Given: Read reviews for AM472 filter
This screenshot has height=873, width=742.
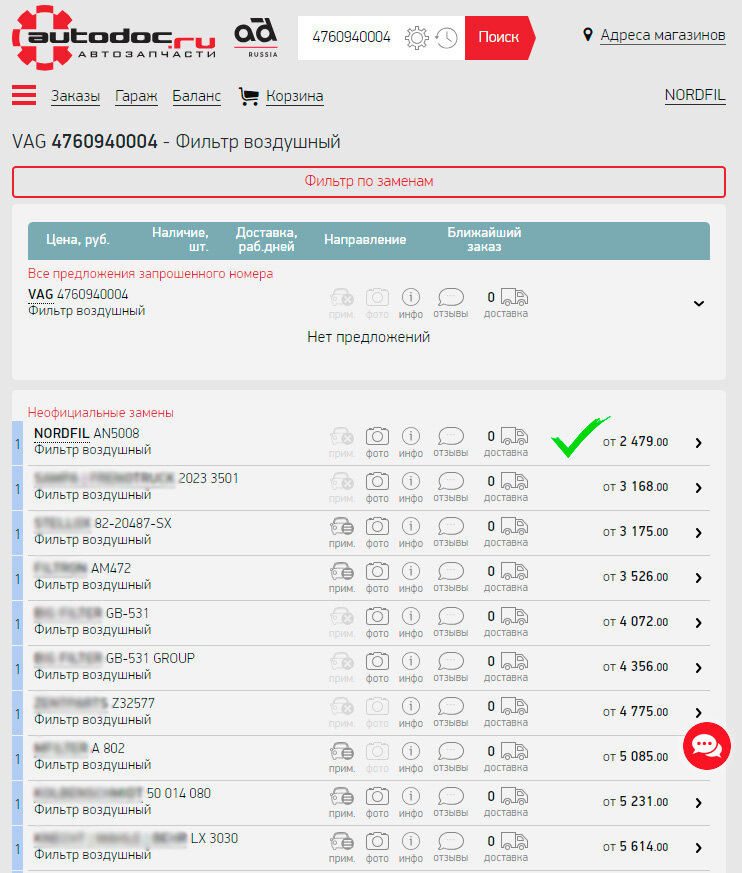Looking at the screenshot, I should coord(451,578).
